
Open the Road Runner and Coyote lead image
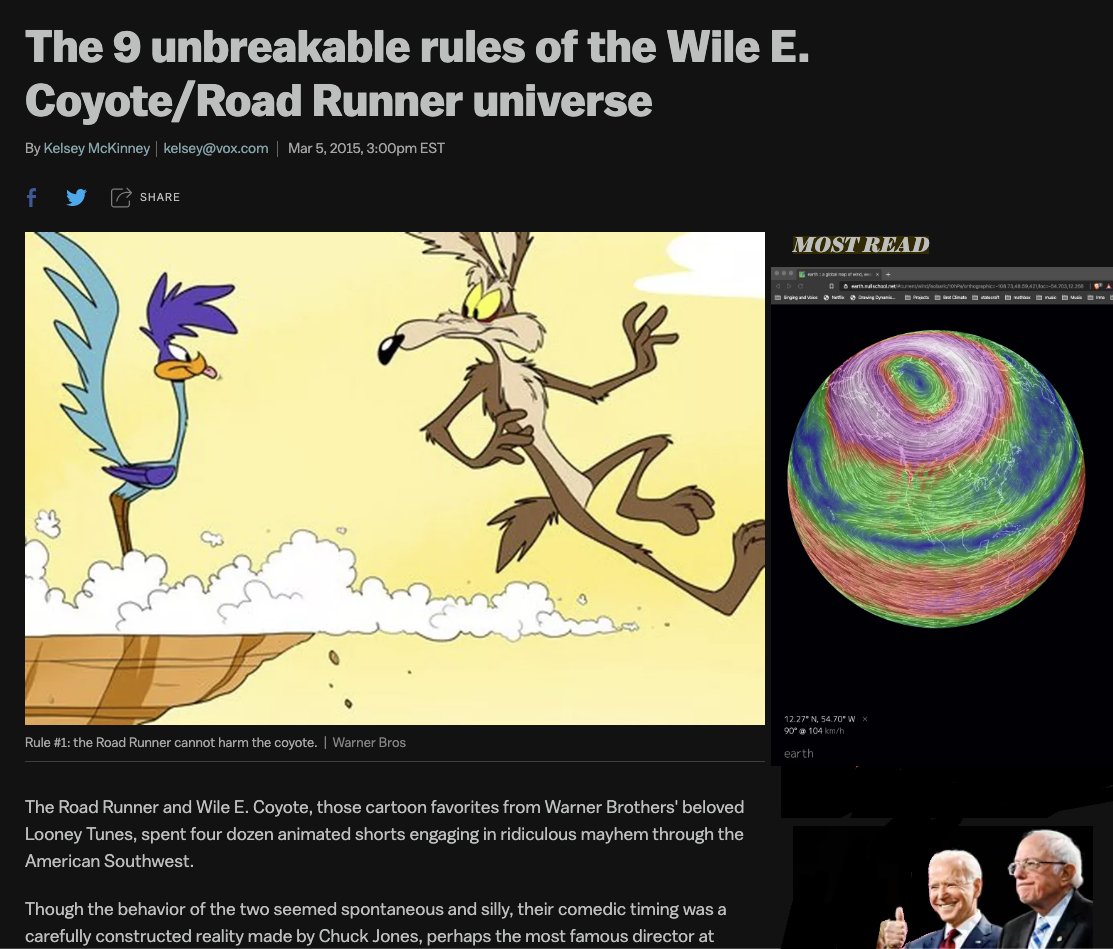click(x=395, y=478)
